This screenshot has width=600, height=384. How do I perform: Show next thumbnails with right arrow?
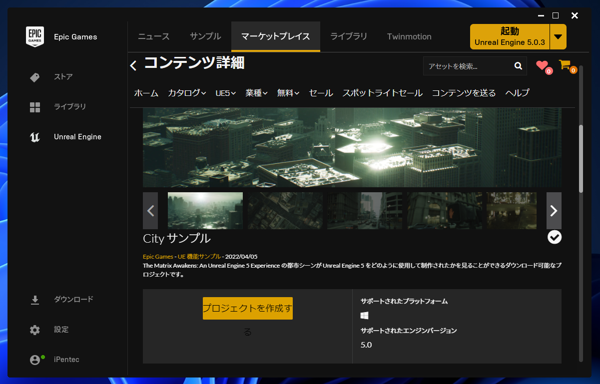554,211
